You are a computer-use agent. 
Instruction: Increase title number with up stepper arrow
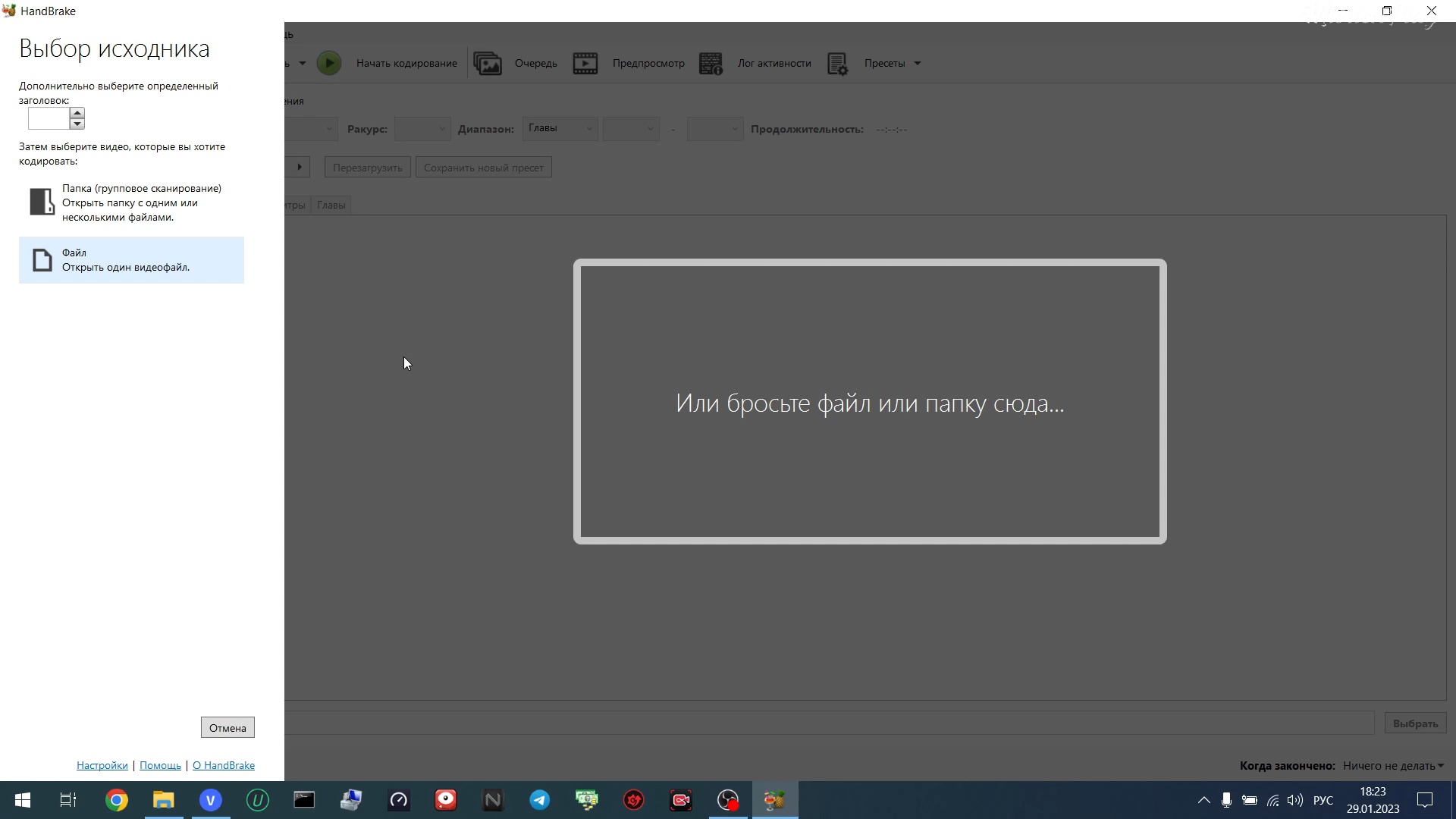(77, 113)
